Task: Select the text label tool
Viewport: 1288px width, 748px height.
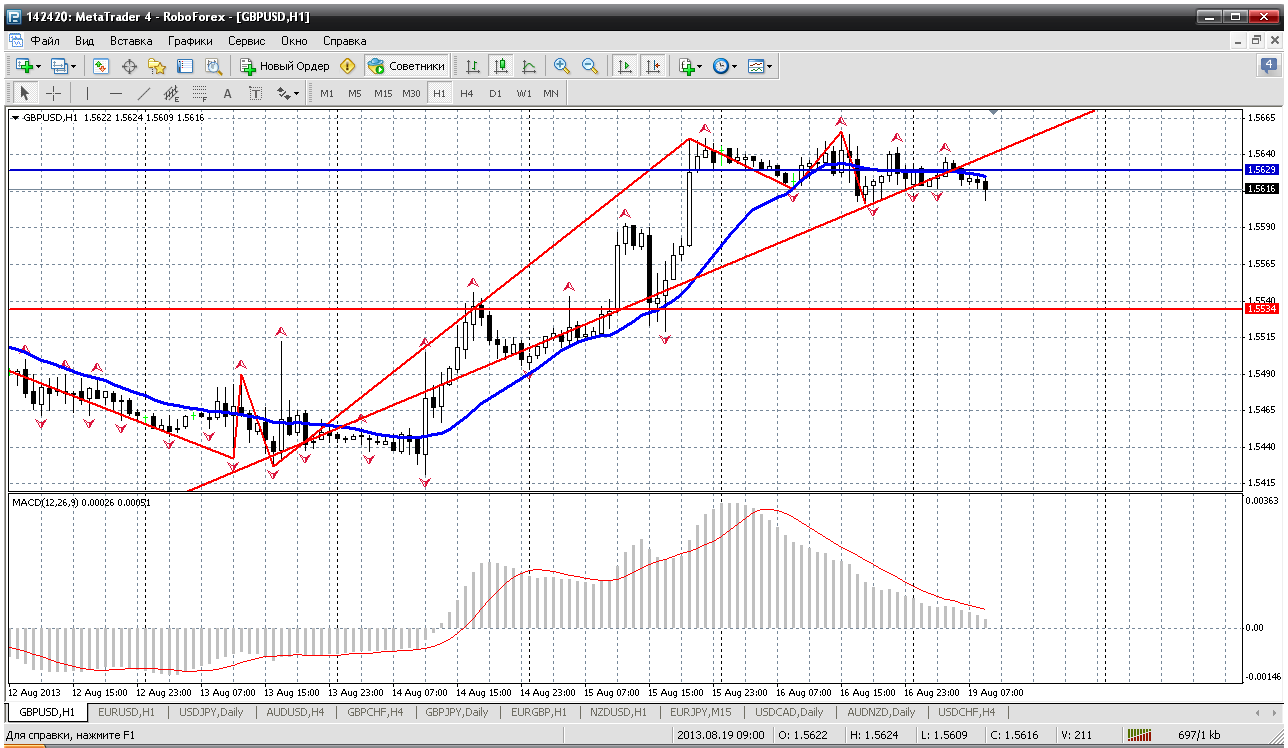Action: tap(256, 93)
